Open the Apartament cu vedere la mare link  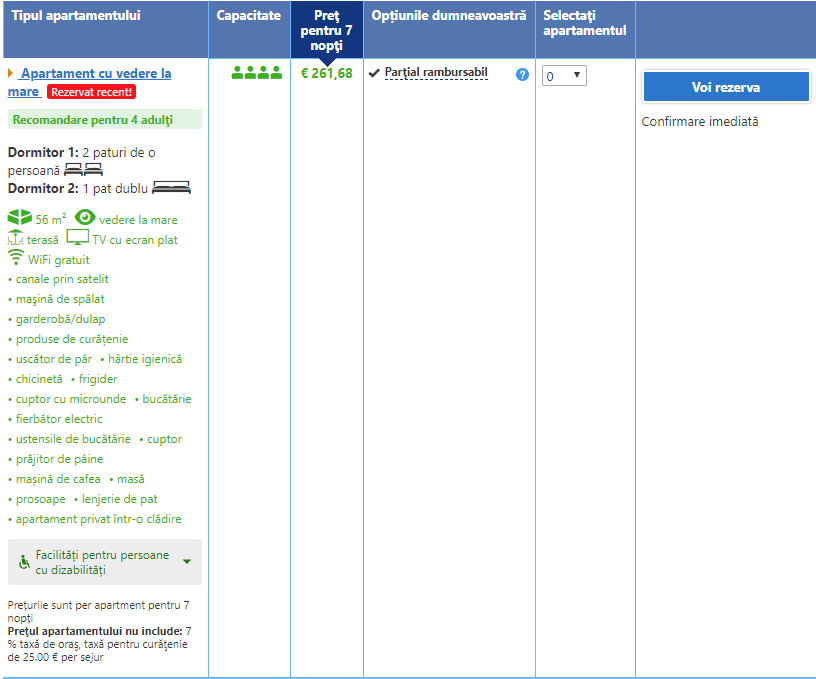(95, 74)
